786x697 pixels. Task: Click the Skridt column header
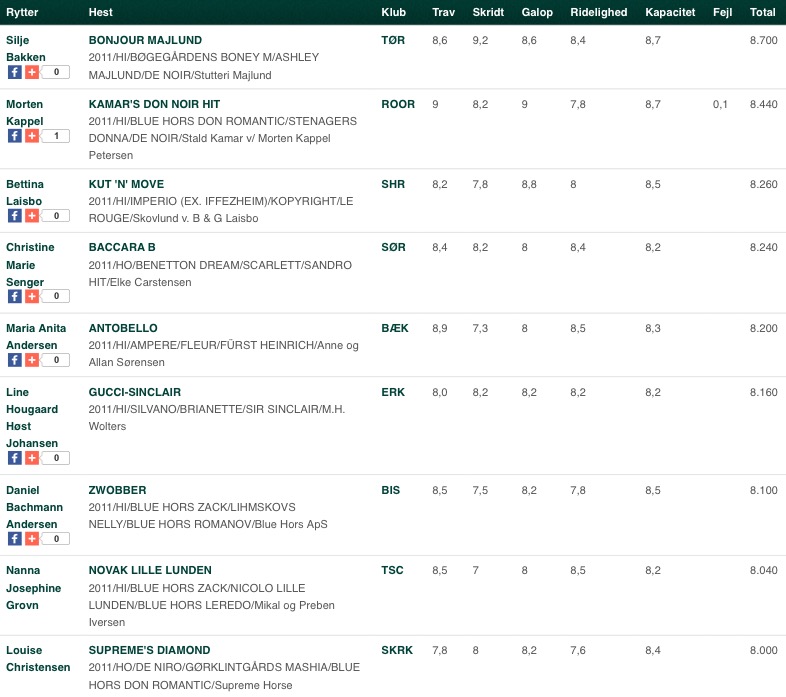coord(488,12)
